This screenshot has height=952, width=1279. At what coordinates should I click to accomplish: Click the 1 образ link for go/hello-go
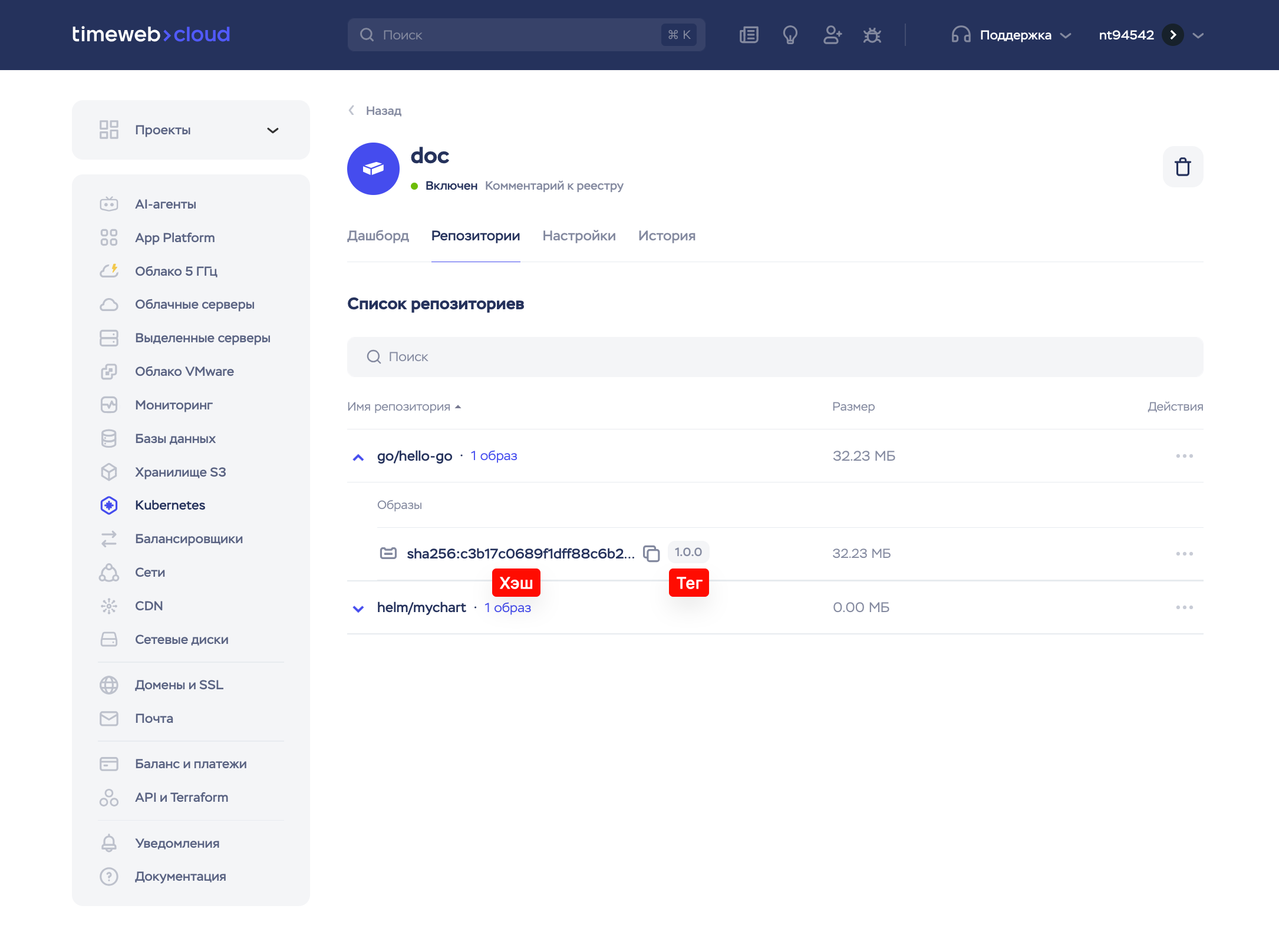[494, 456]
